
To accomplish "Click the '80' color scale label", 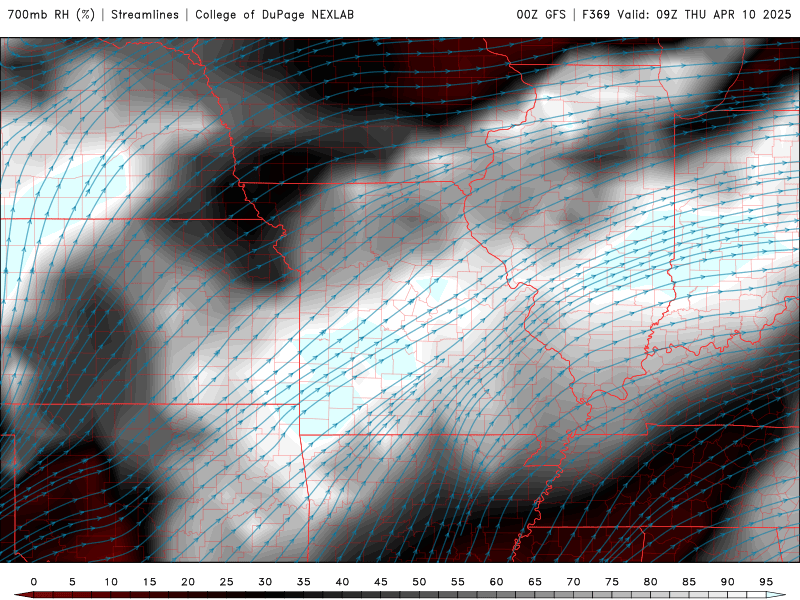I will coord(651,582).
